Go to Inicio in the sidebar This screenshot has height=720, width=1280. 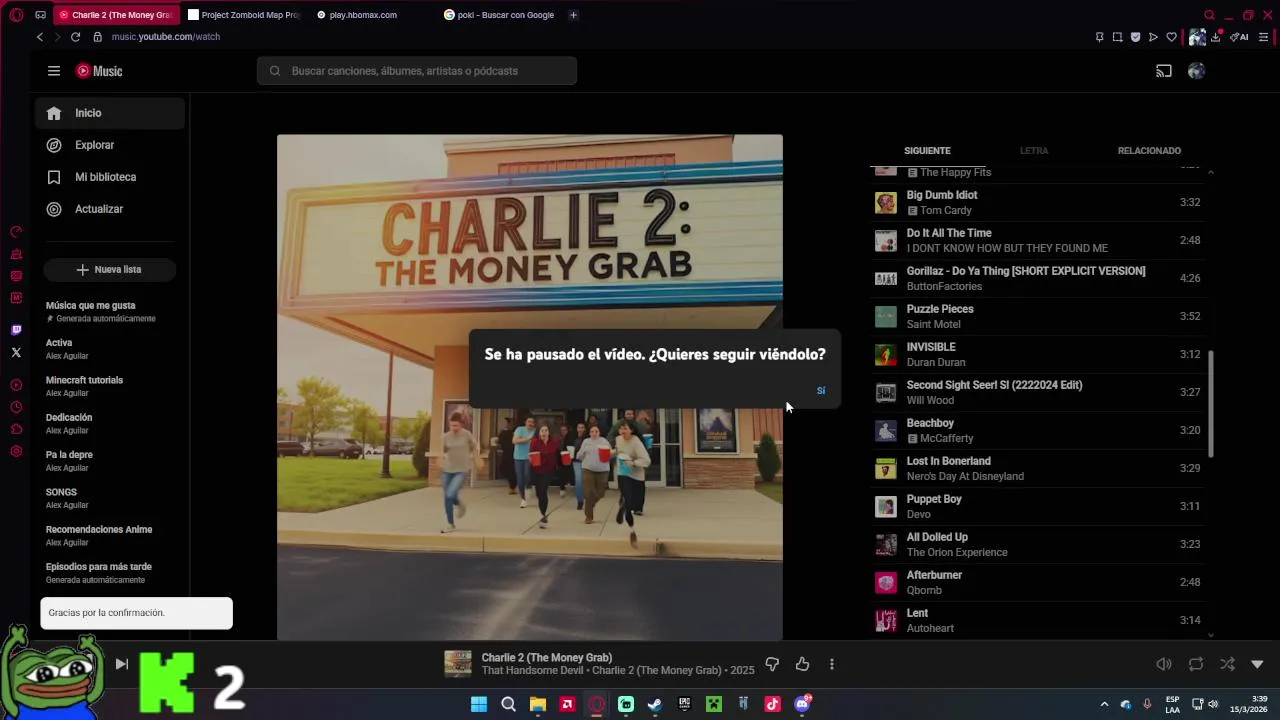pos(110,113)
